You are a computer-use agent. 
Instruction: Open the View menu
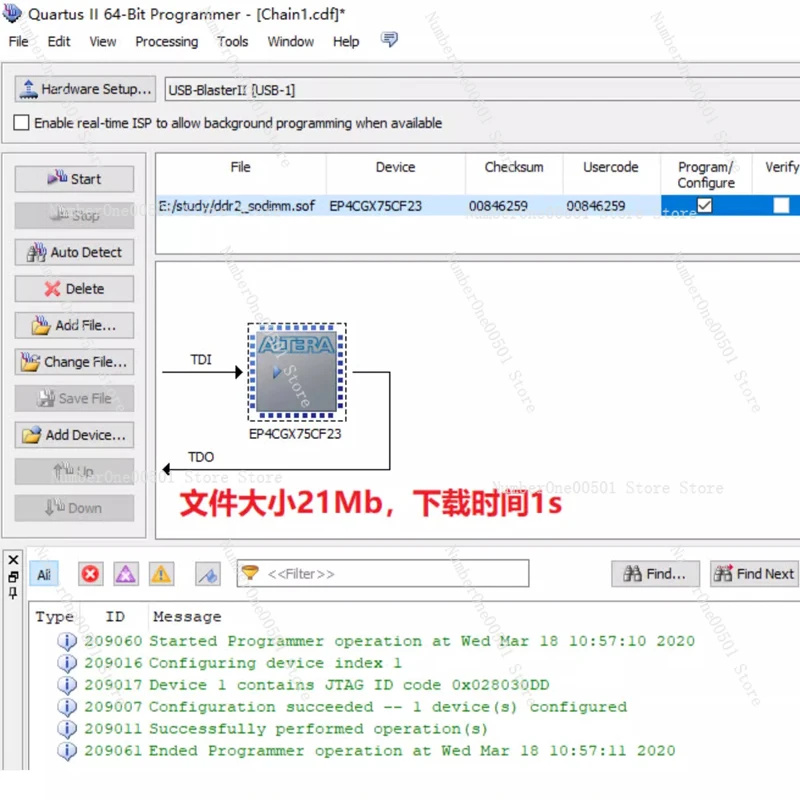[103, 41]
